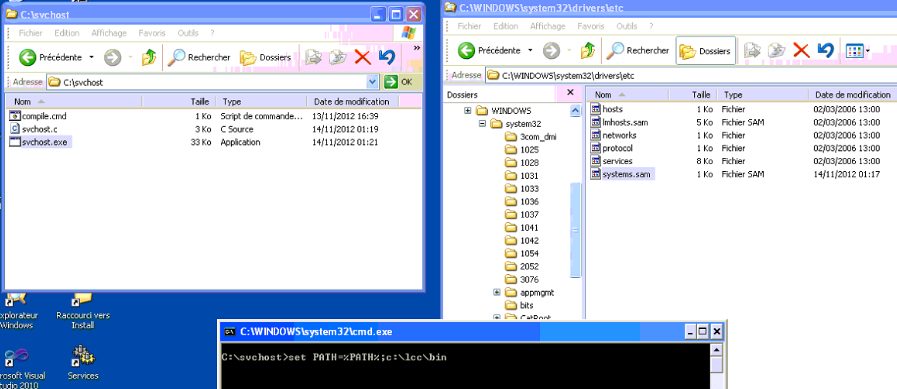Select protocol file
This screenshot has height=389, width=897.
(612, 148)
